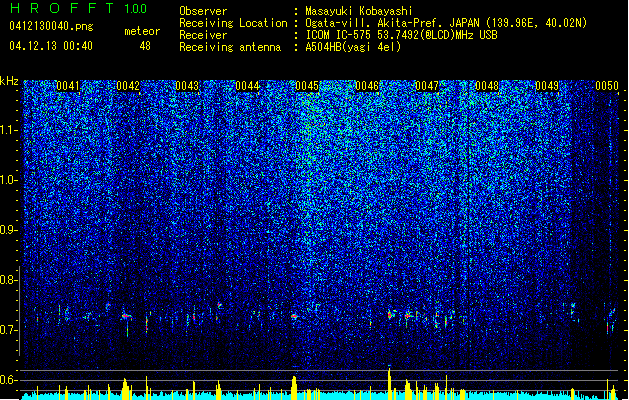Click time marker 0043
The image size is (629, 400).
(x=187, y=86)
